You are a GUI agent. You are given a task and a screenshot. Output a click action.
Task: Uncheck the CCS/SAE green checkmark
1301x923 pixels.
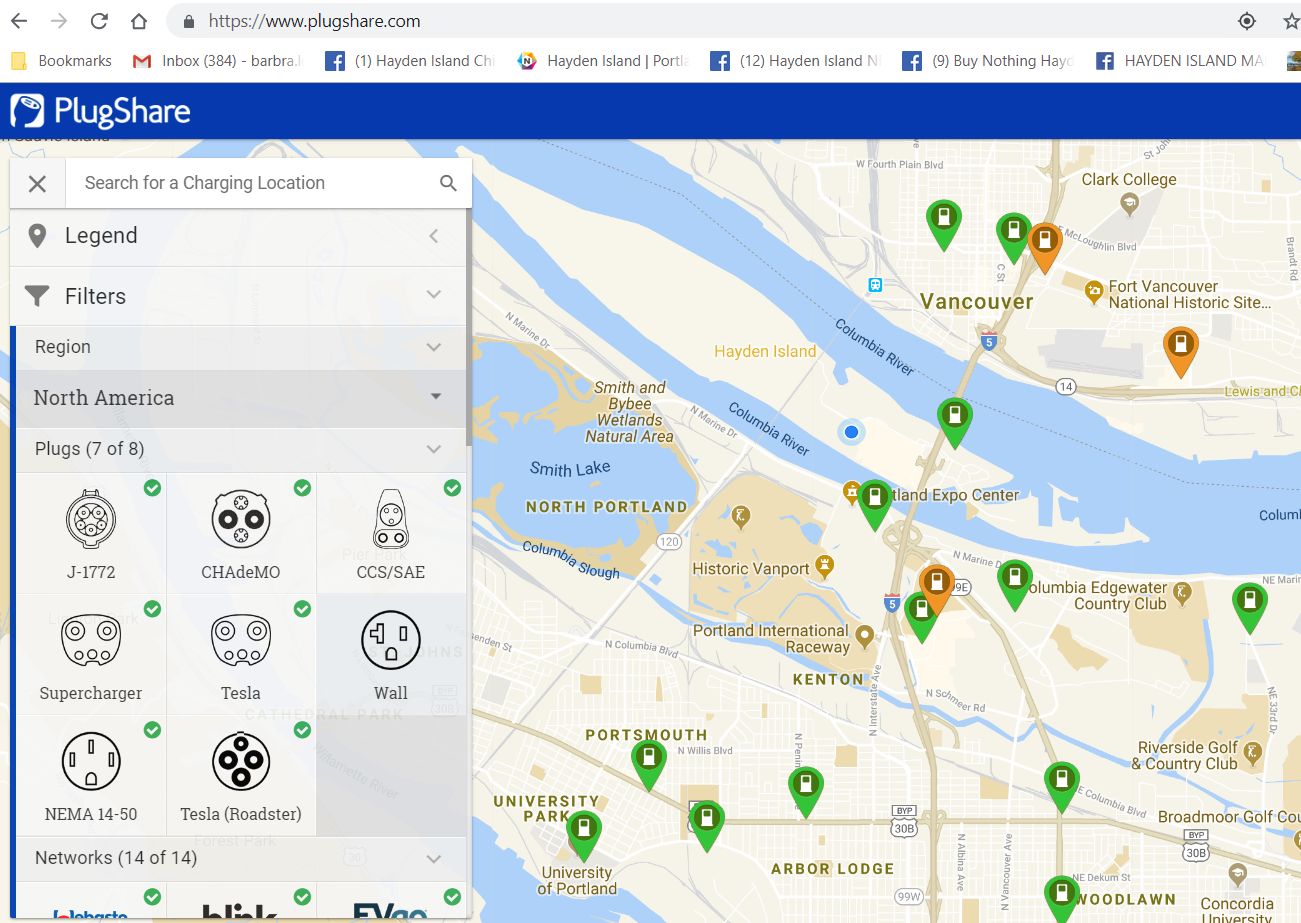452,488
